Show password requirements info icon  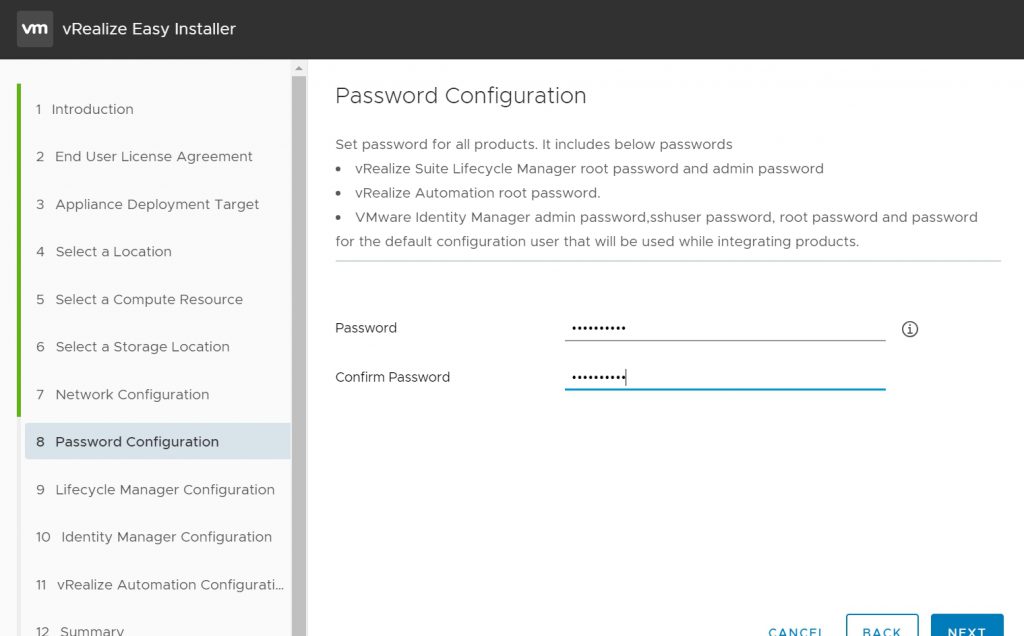pos(909,328)
